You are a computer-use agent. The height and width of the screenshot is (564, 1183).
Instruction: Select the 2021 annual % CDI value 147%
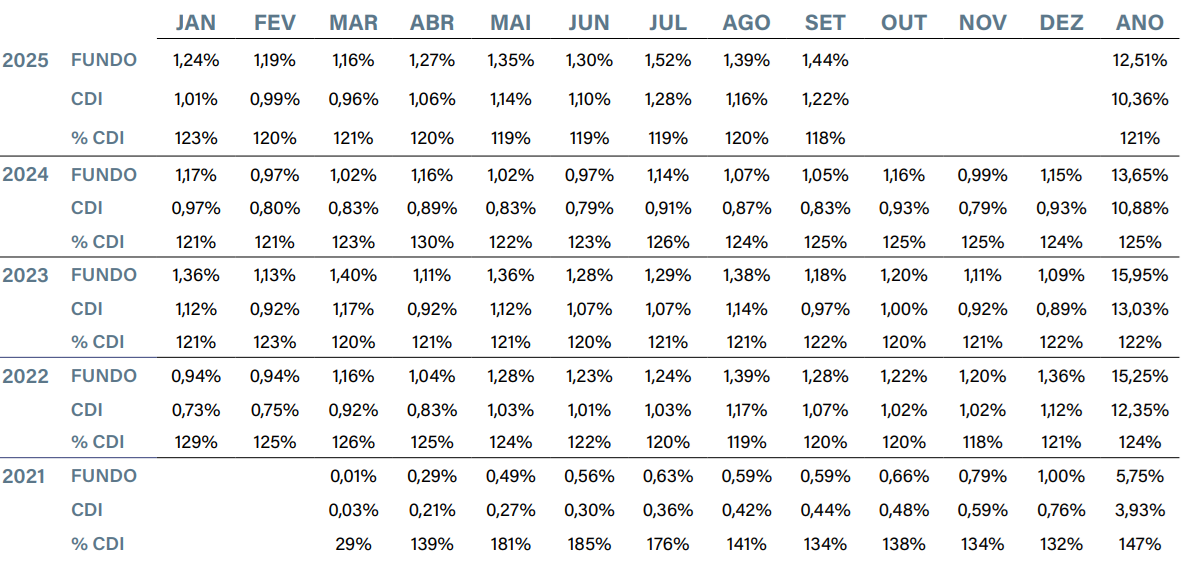[1140, 544]
